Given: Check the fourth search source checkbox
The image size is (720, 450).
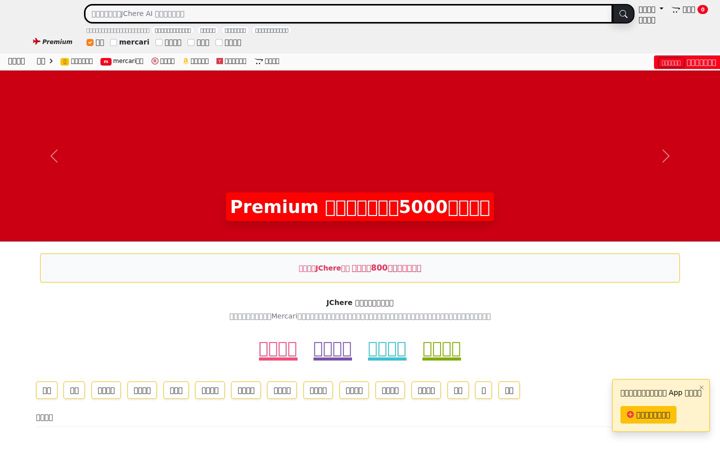Looking at the screenshot, I should click(x=191, y=42).
